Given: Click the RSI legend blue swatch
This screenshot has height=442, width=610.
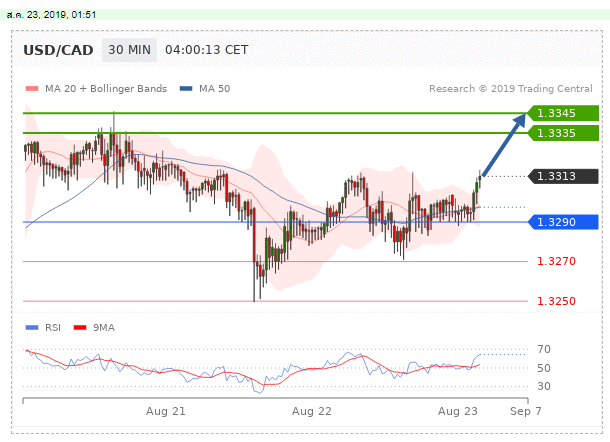Looking at the screenshot, I should point(32,328).
